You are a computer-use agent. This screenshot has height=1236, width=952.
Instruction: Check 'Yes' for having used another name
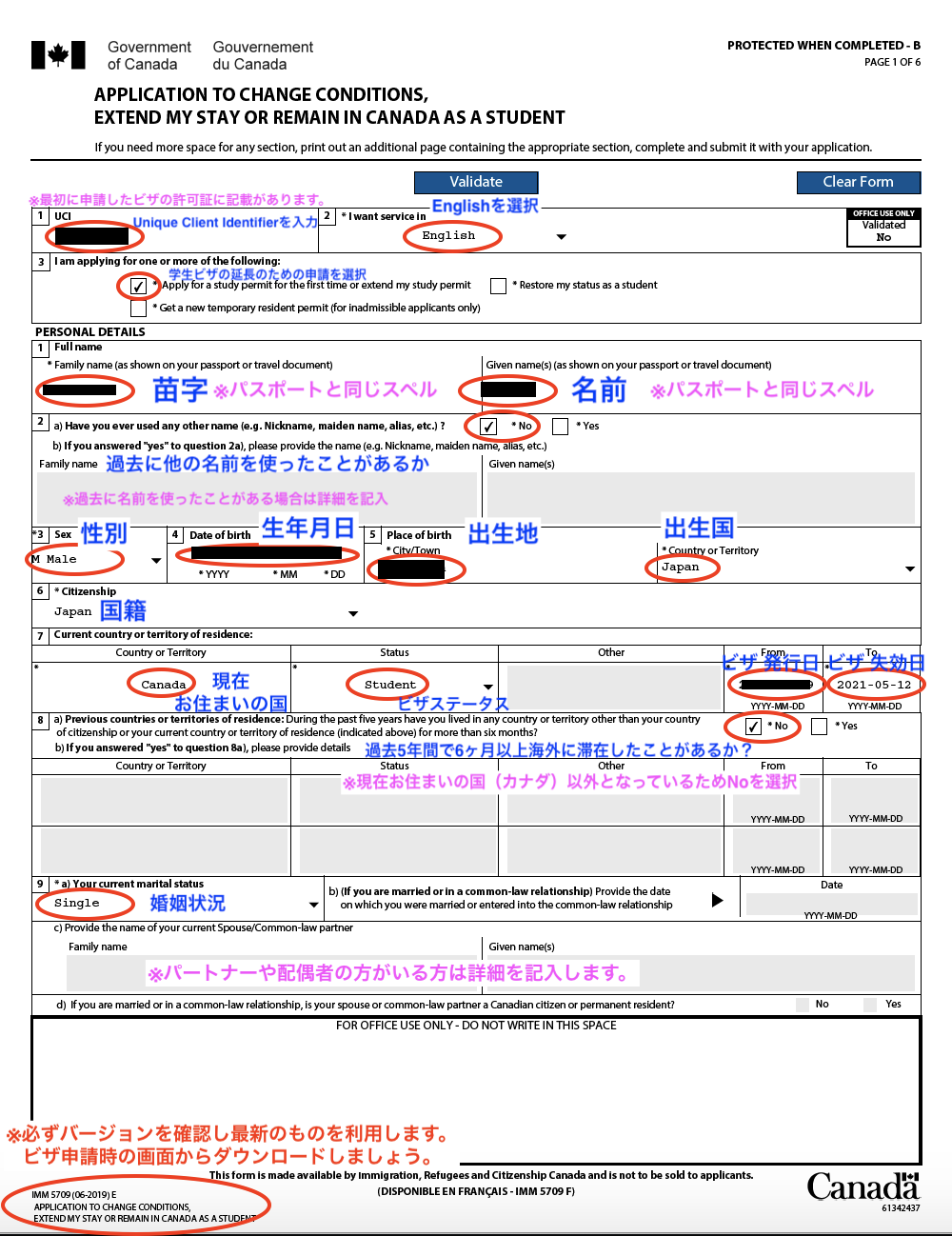click(560, 427)
